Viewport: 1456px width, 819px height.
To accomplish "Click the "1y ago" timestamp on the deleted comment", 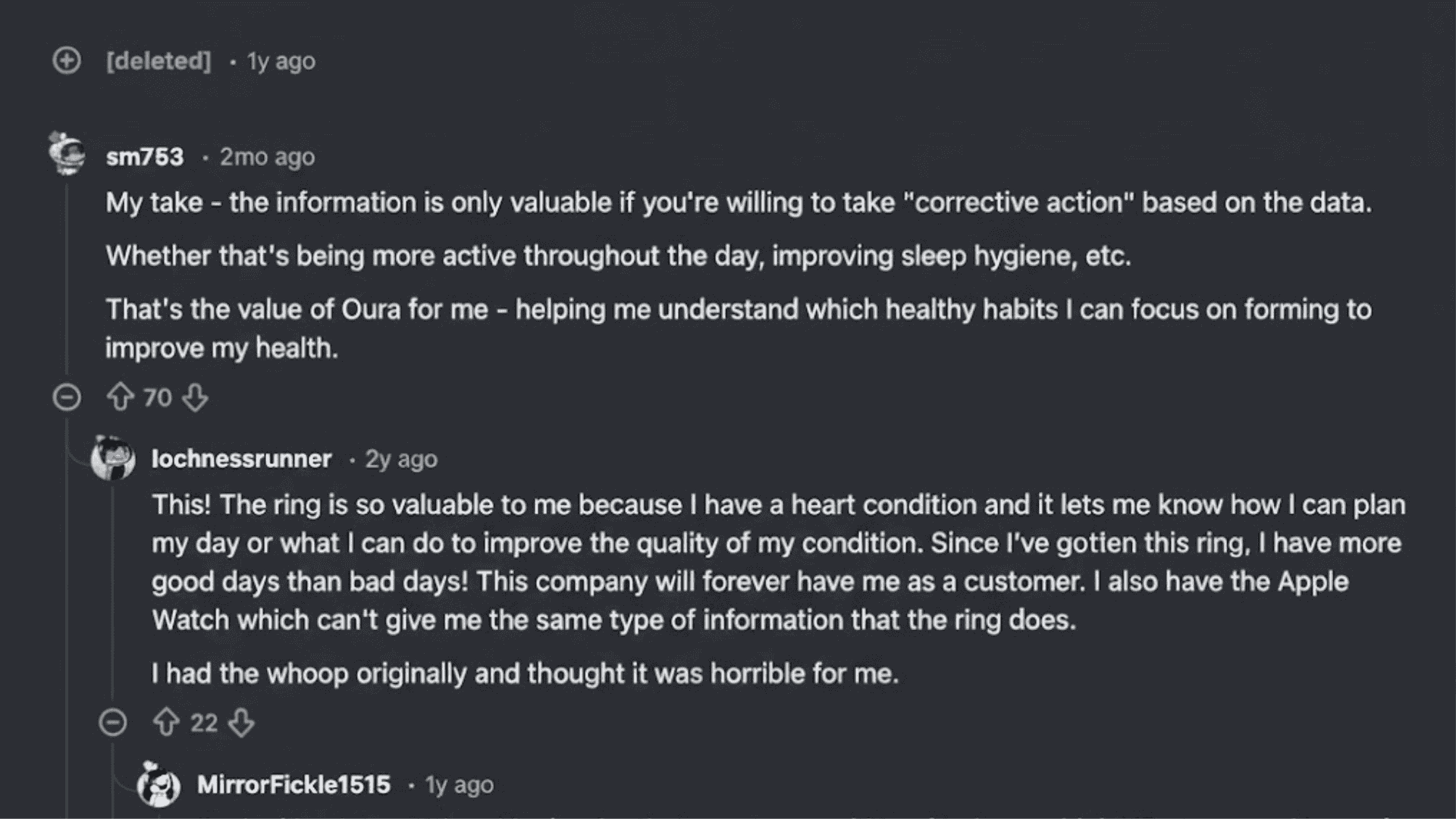I will click(x=281, y=61).
